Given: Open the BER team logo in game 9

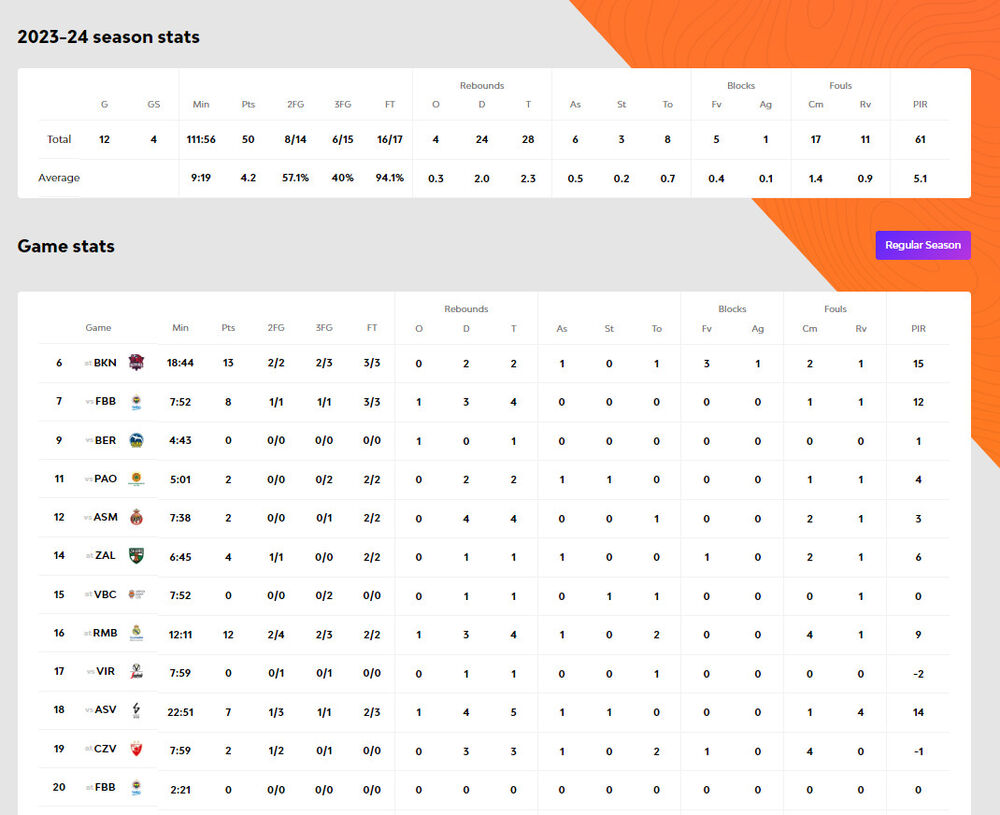Looking at the screenshot, I should (136, 440).
